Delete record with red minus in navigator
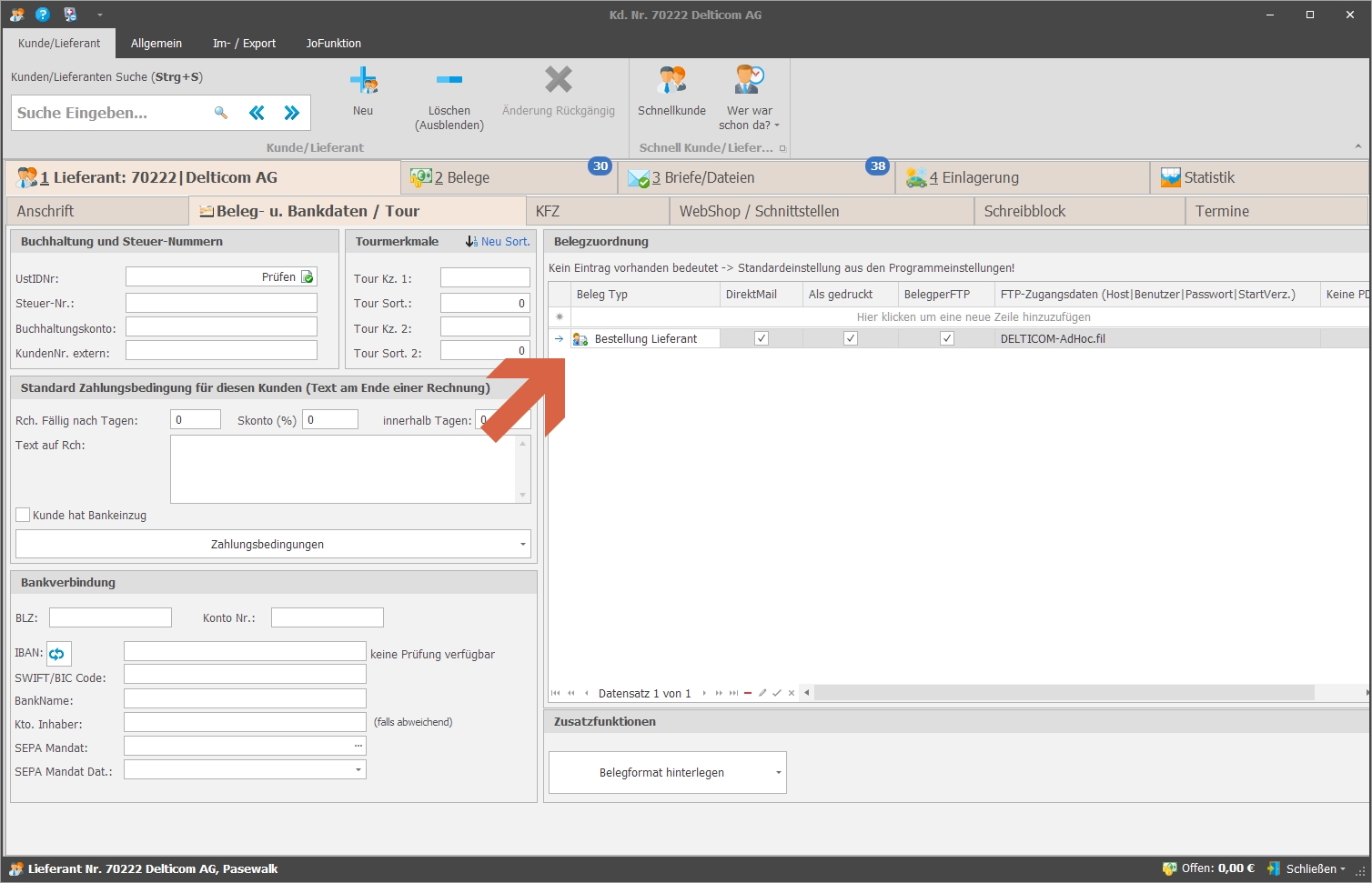The height and width of the screenshot is (883, 1372). coord(748,693)
